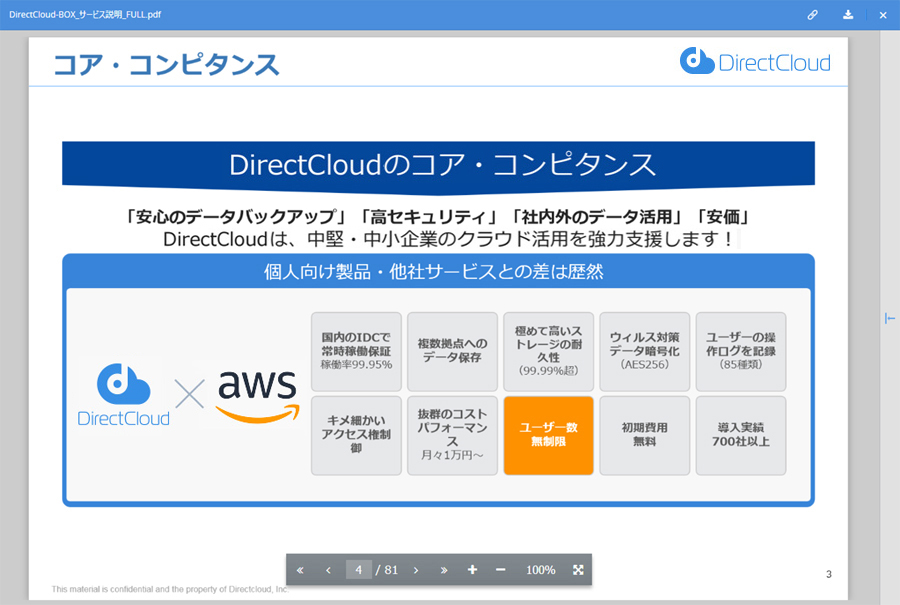Click the DirectCloud logo beside aws
The height and width of the screenshot is (605, 900).
click(x=123, y=394)
